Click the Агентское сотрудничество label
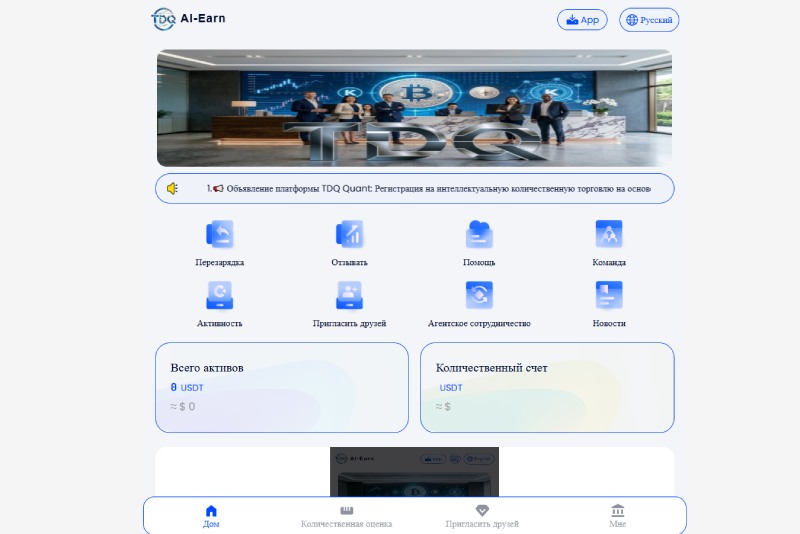The height and width of the screenshot is (534, 800). 479,323
